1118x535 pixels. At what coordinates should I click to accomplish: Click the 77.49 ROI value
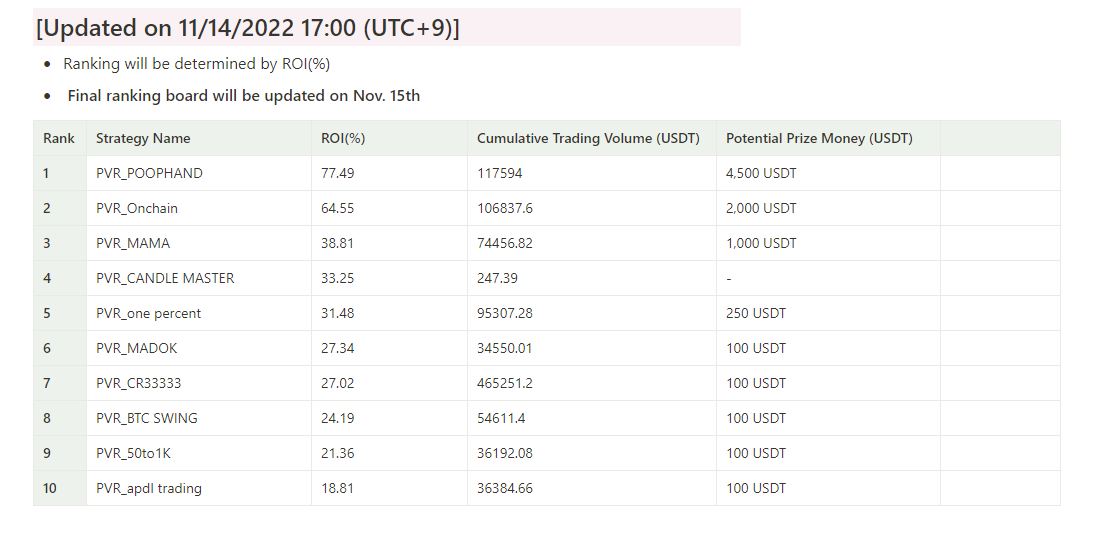337,173
